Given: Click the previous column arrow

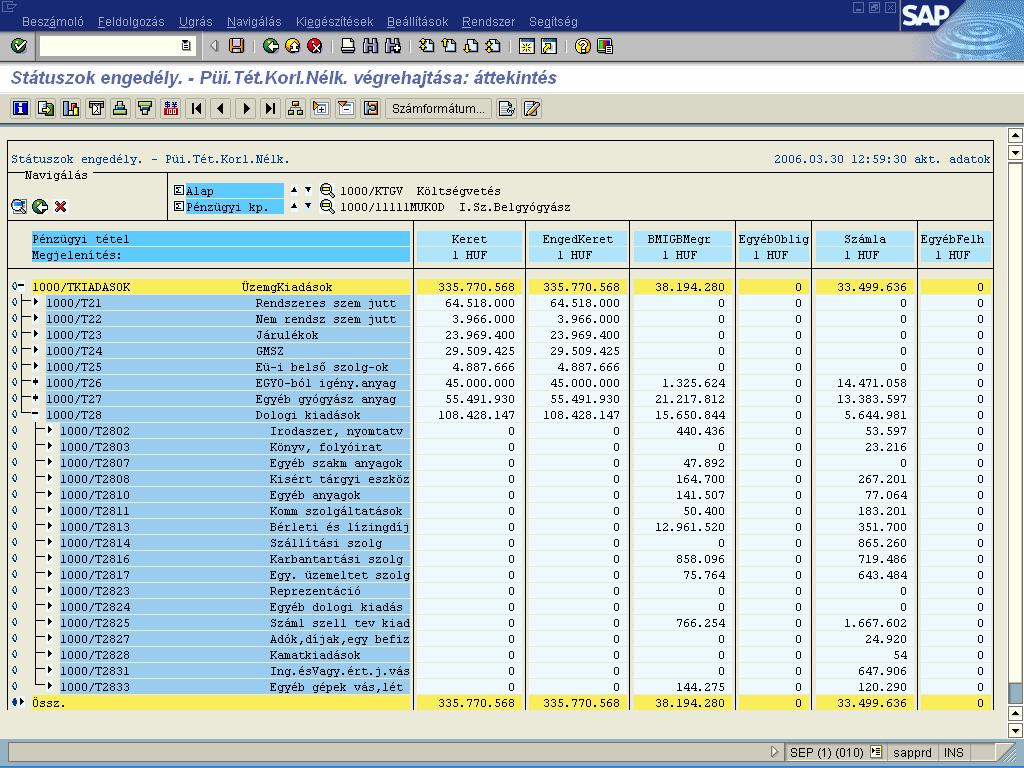Looking at the screenshot, I should point(221,108).
